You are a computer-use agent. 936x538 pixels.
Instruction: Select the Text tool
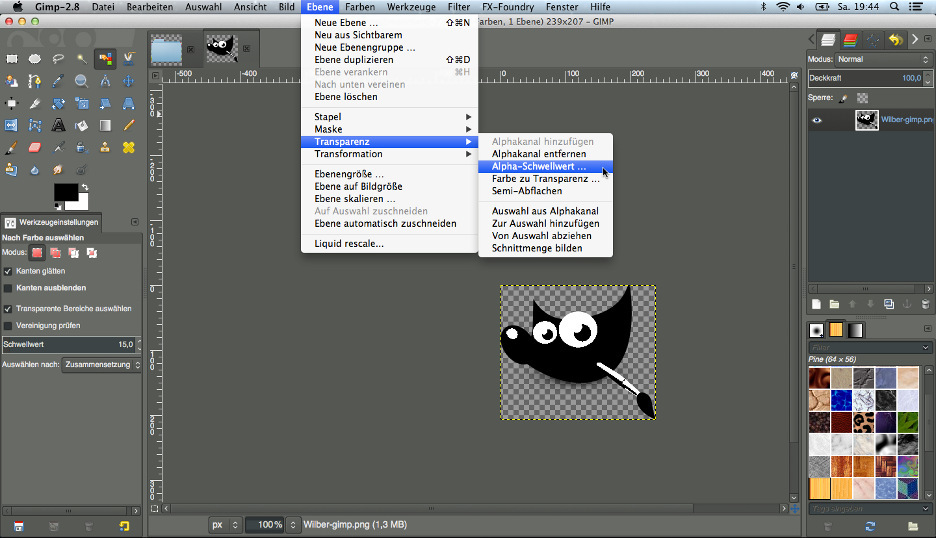pyautogui.click(x=58, y=125)
